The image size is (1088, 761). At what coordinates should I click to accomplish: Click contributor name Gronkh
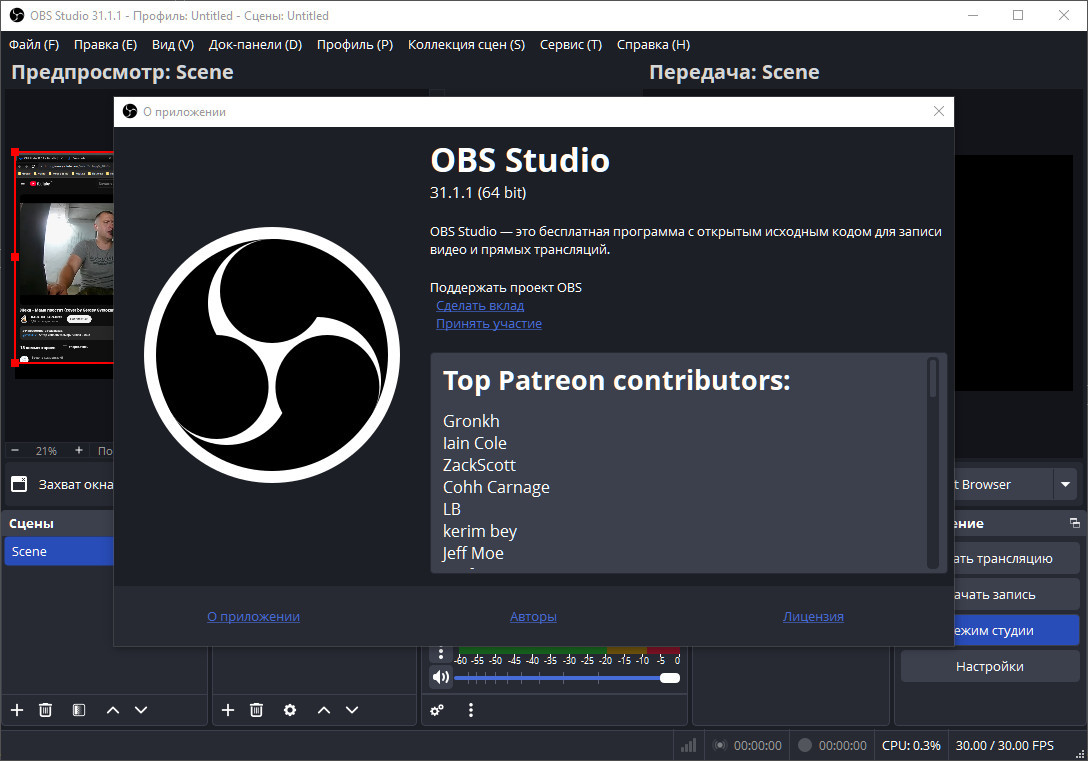click(471, 421)
